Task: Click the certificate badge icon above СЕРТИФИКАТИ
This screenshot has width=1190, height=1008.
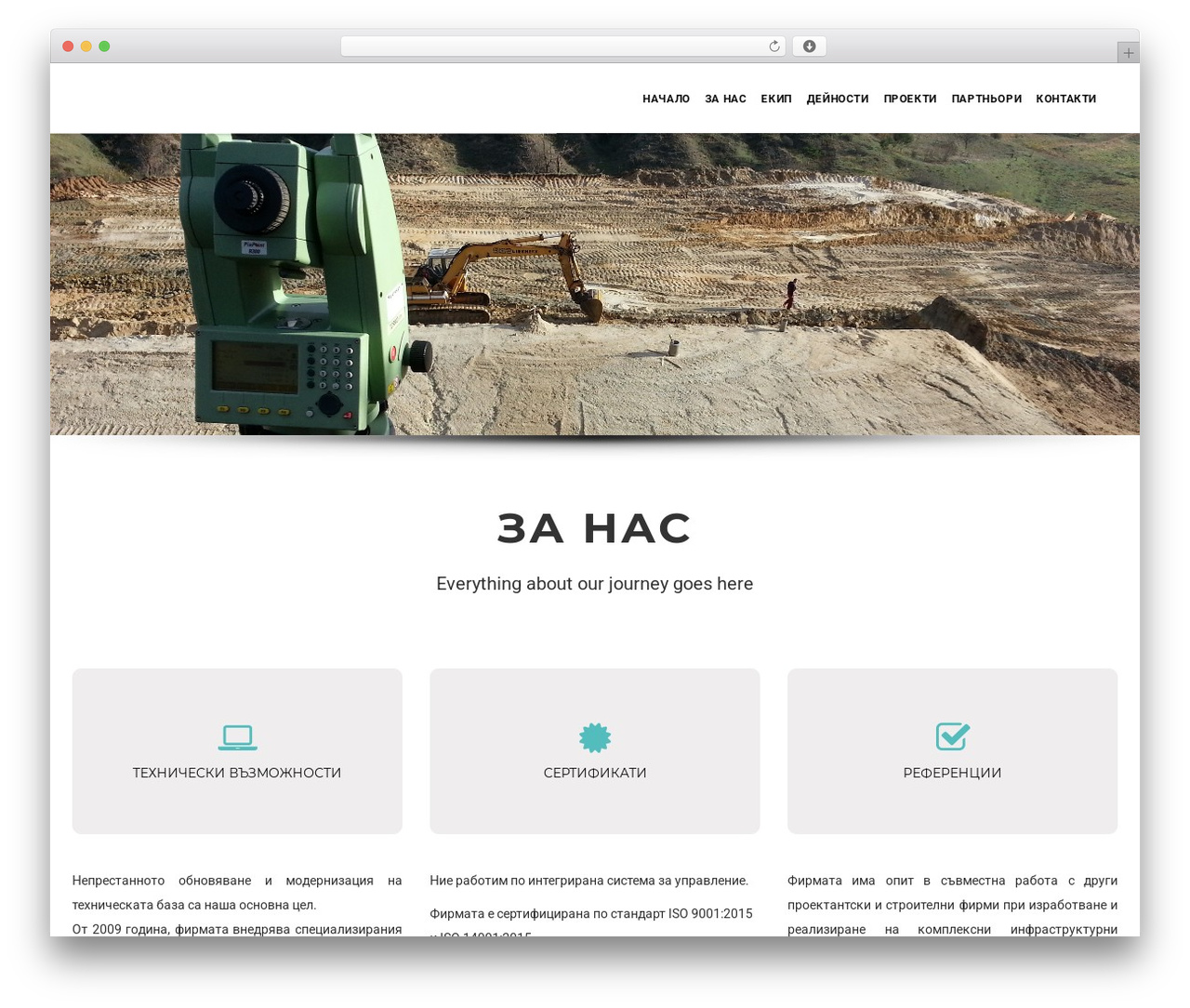Action: tap(595, 736)
